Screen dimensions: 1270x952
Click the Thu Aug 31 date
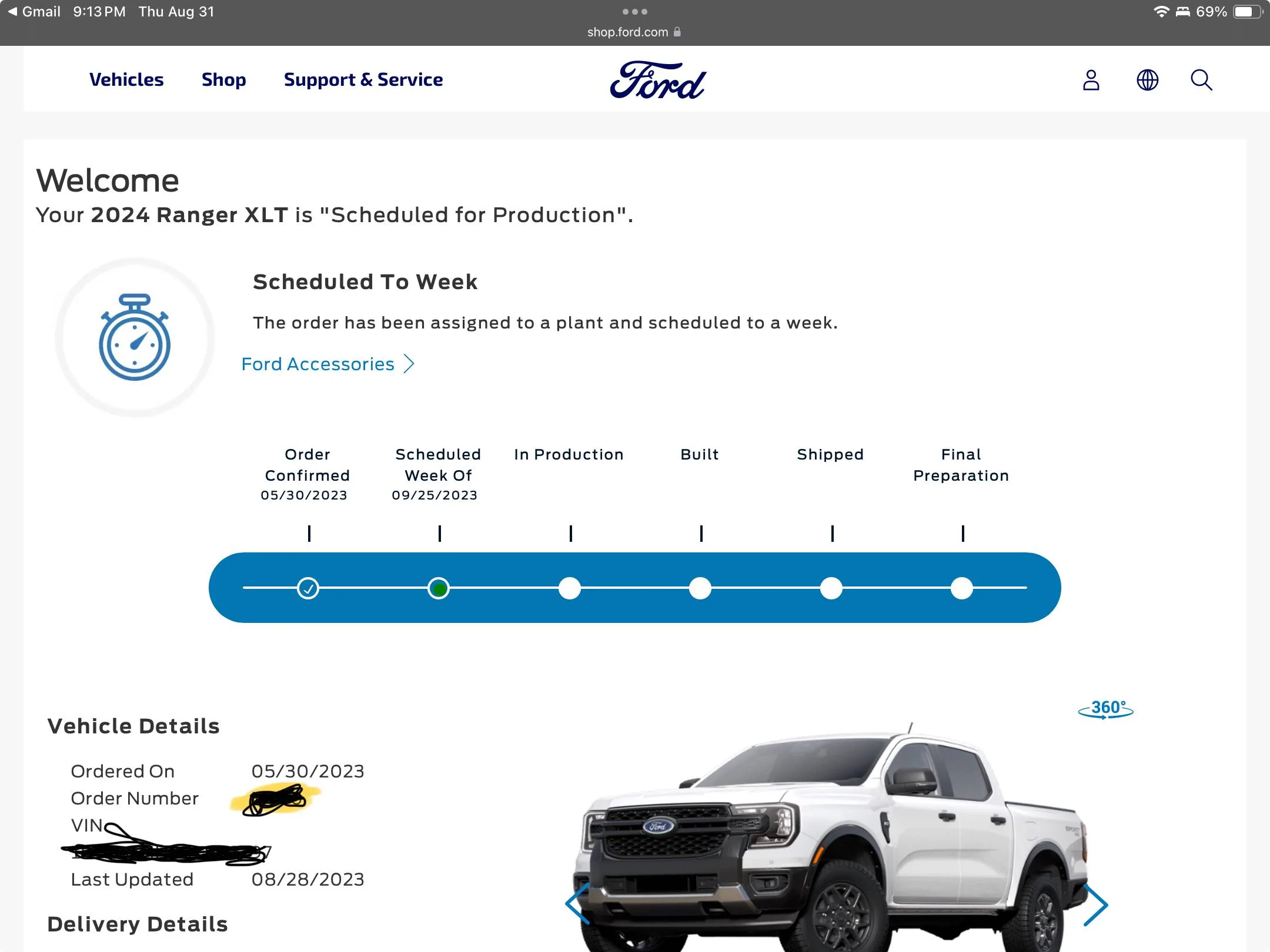(176, 12)
